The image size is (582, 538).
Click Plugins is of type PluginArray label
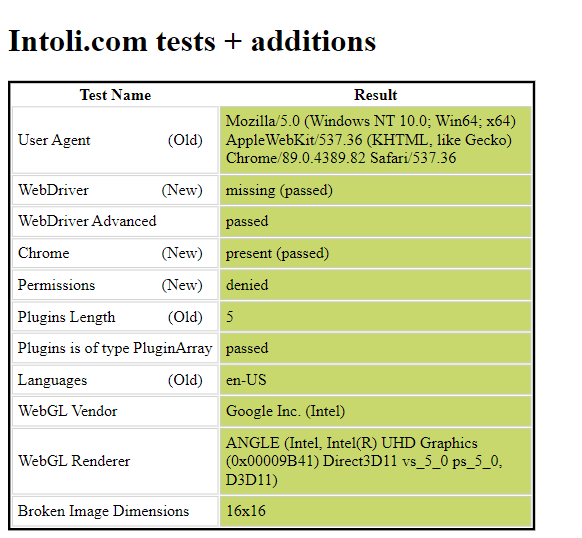(x=115, y=348)
